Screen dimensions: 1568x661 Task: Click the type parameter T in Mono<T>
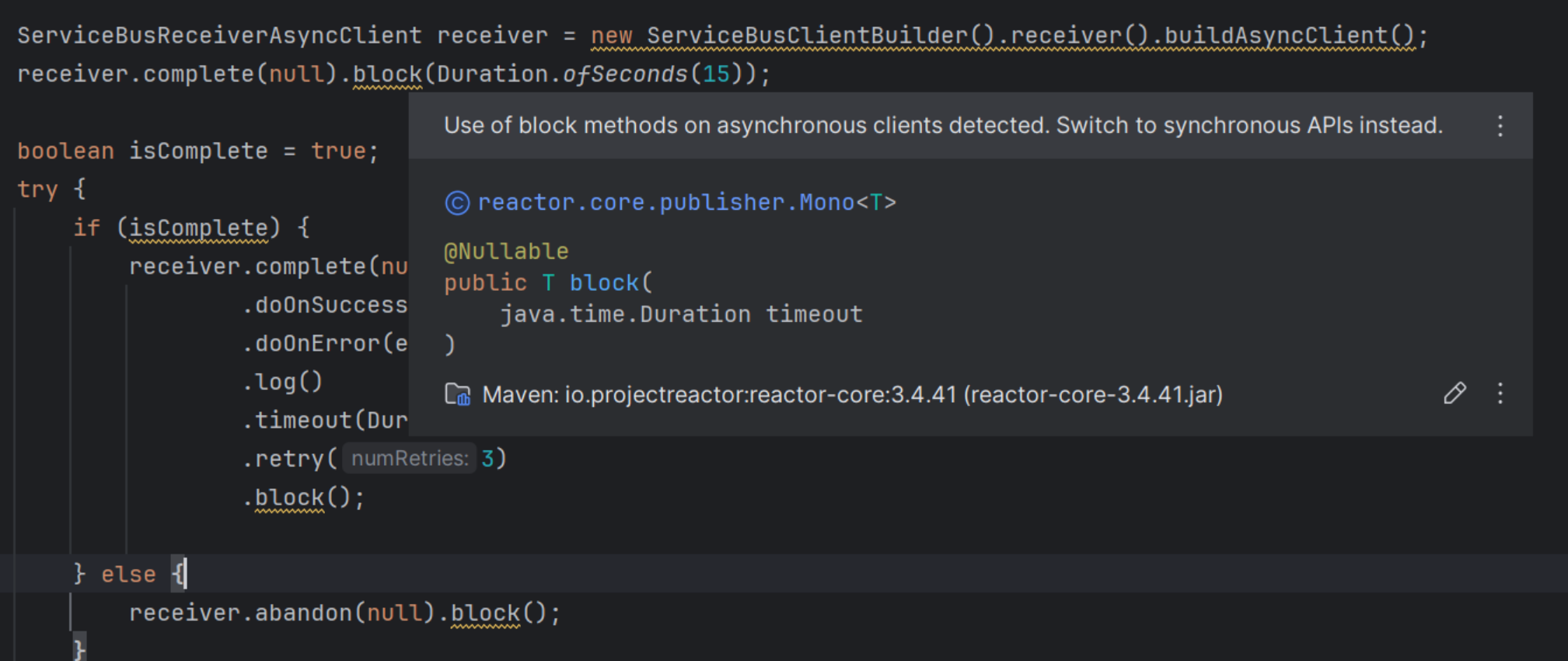point(876,202)
